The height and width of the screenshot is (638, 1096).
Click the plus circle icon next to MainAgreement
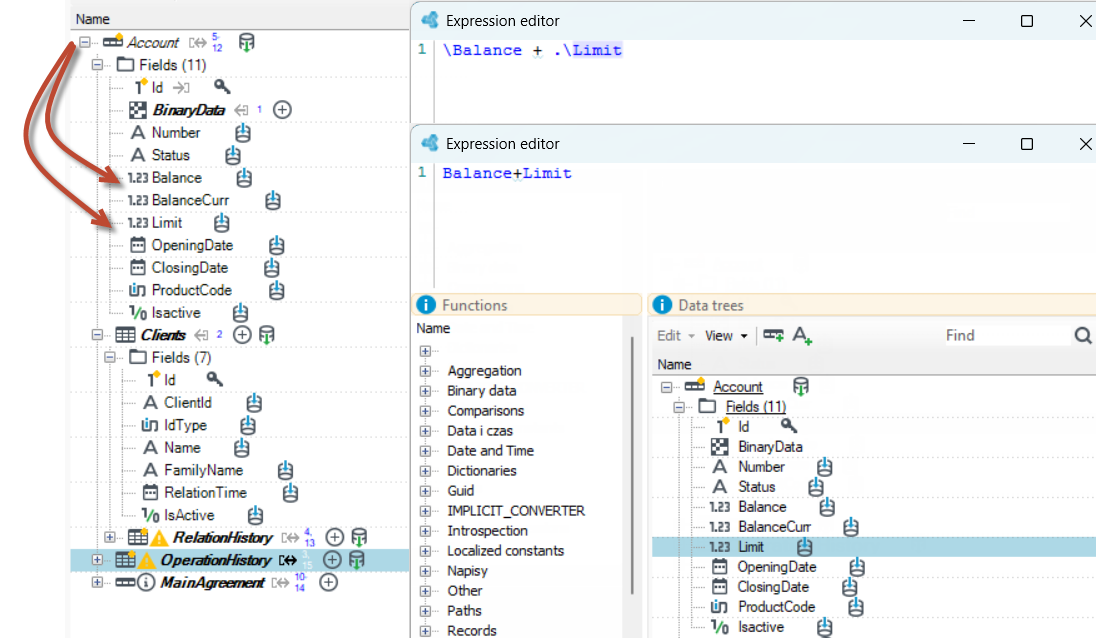[329, 583]
